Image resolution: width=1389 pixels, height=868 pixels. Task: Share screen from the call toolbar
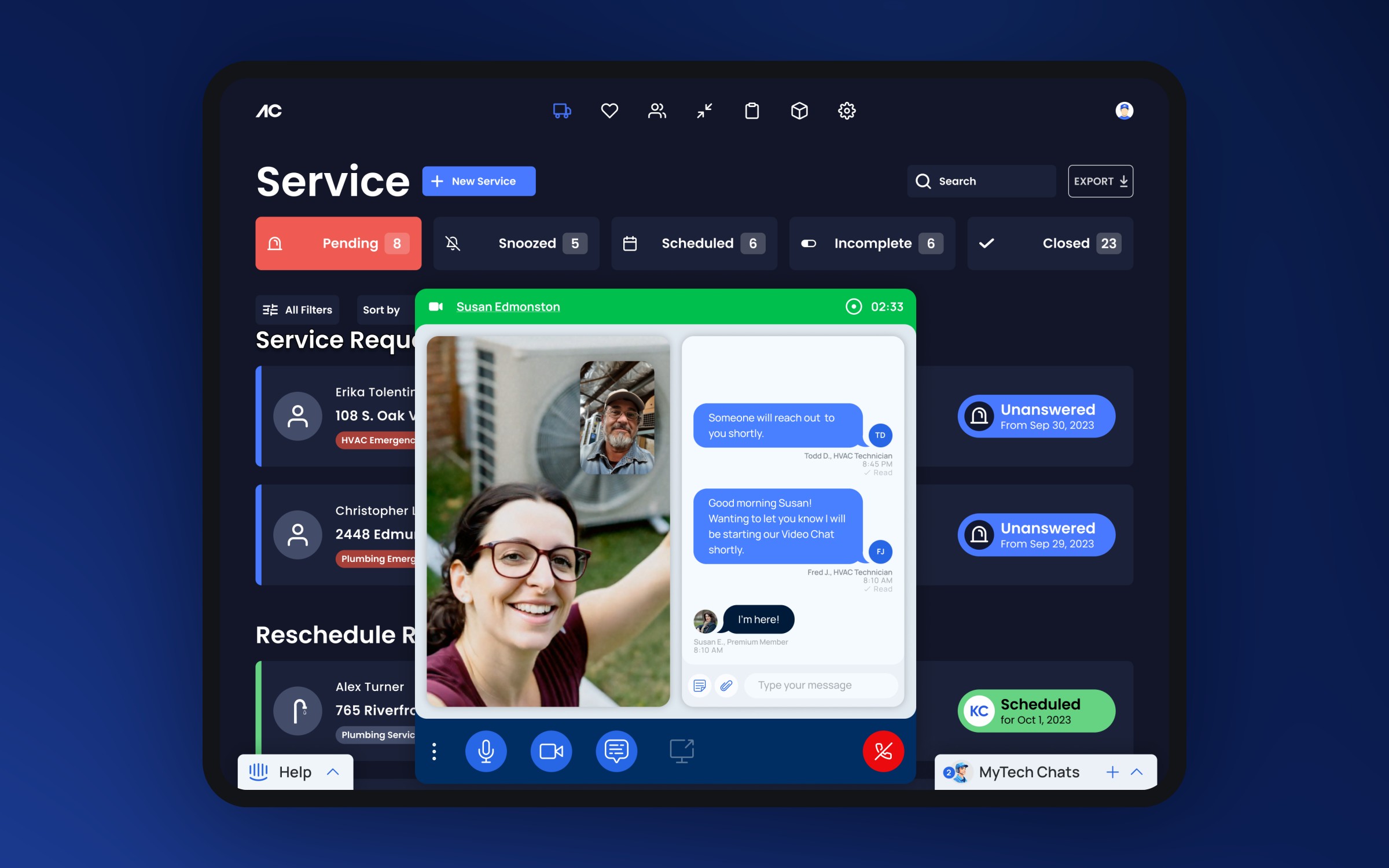(x=682, y=751)
